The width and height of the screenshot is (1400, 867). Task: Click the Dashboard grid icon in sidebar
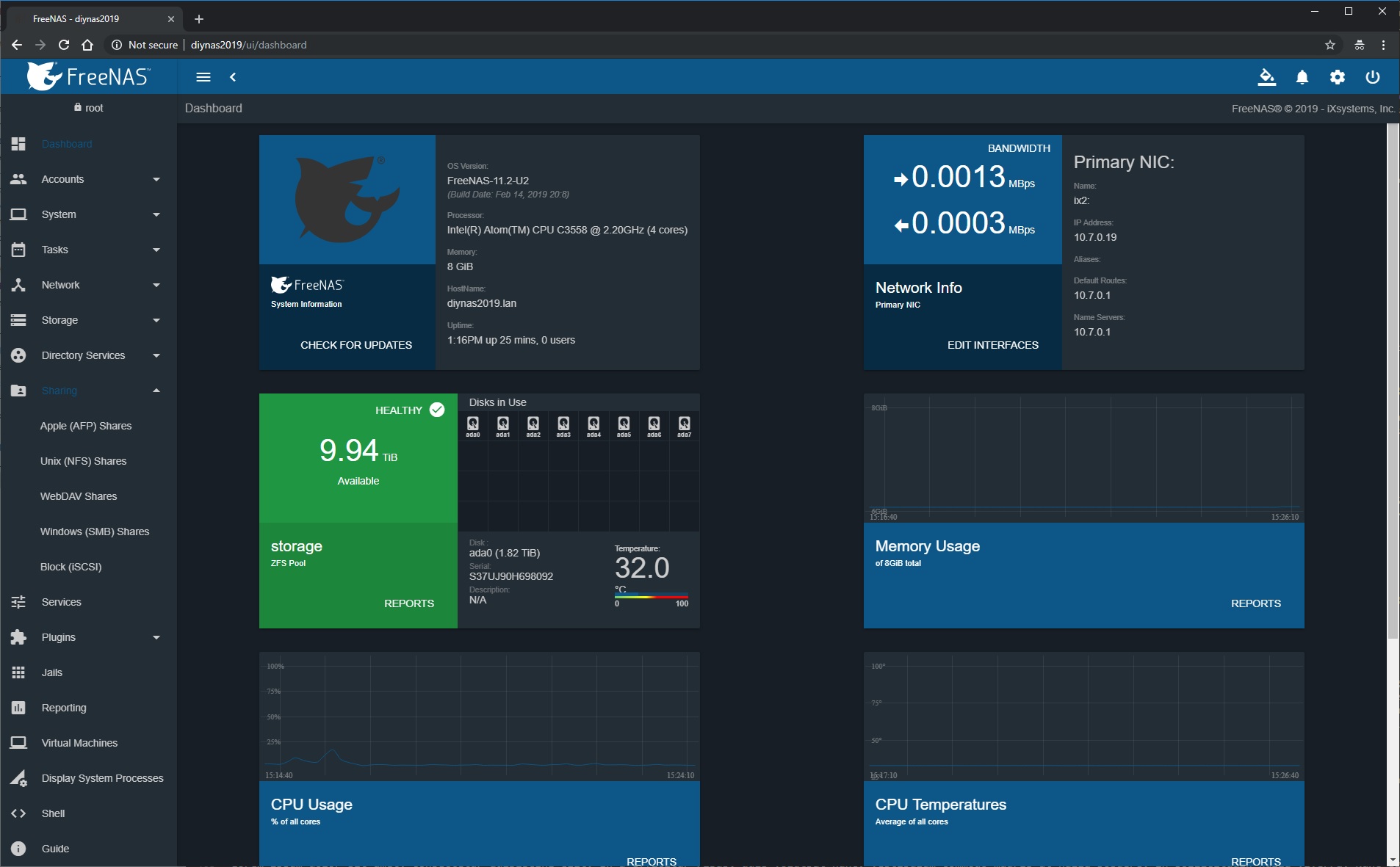click(18, 144)
